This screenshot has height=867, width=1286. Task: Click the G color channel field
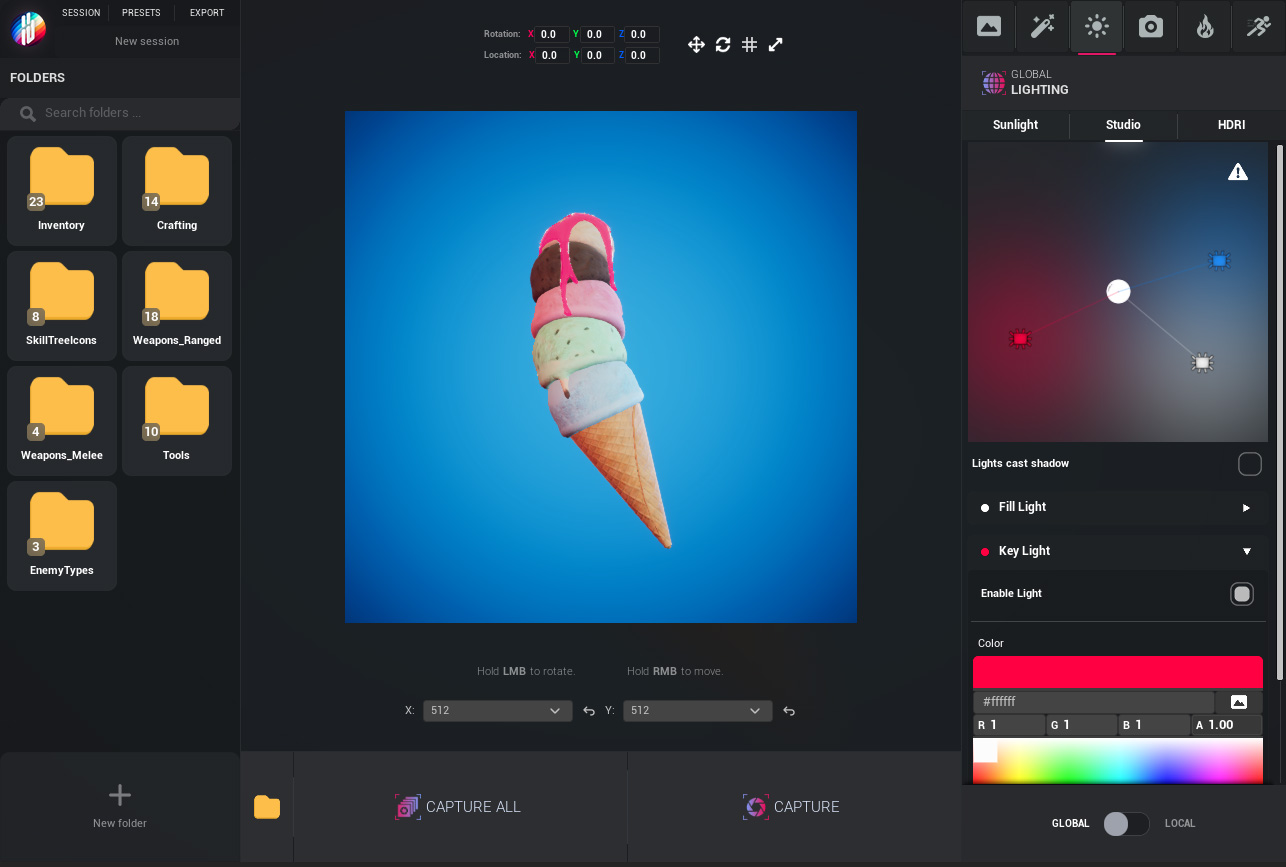[1082, 725]
